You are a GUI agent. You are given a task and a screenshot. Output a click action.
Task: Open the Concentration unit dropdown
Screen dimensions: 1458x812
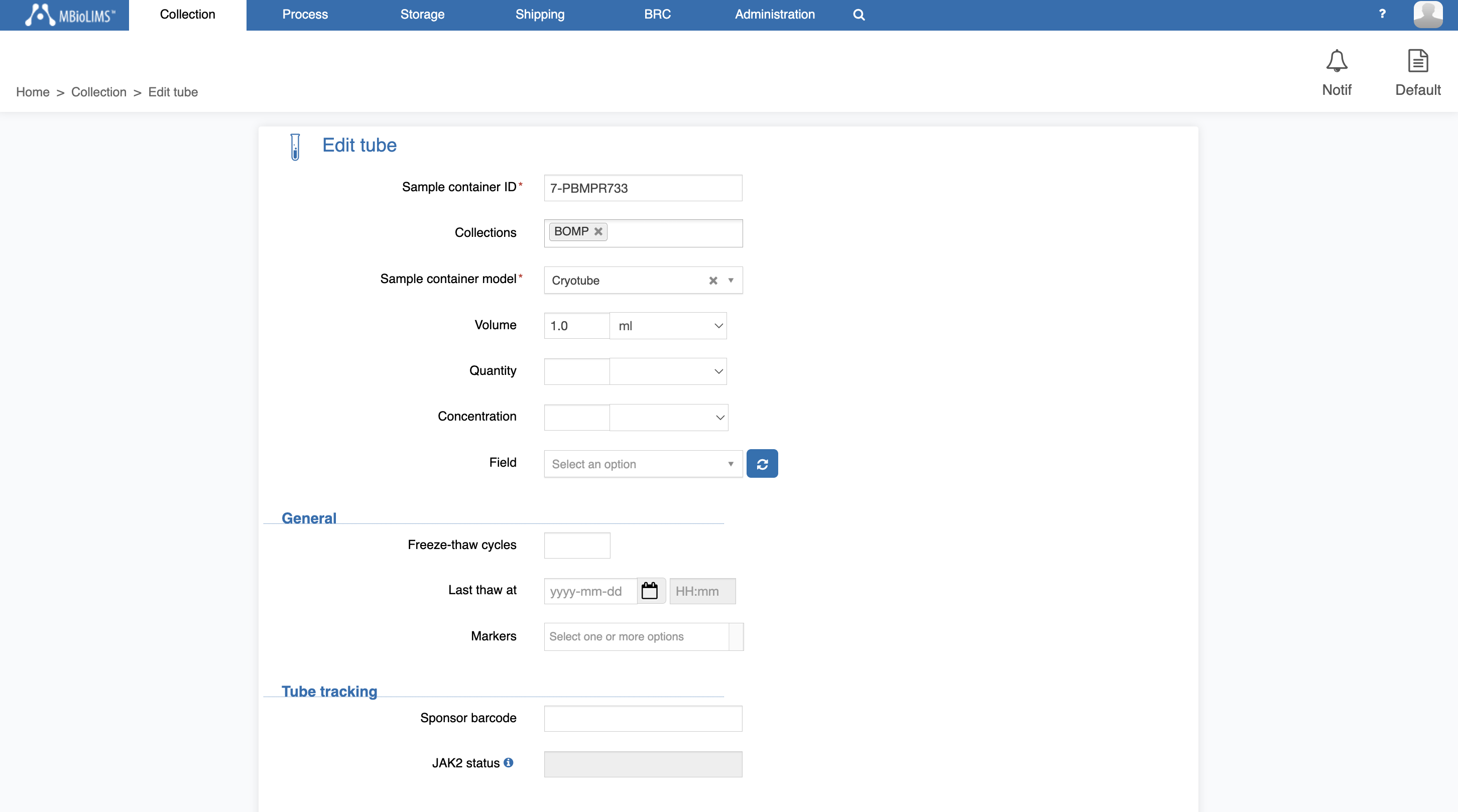pos(668,417)
